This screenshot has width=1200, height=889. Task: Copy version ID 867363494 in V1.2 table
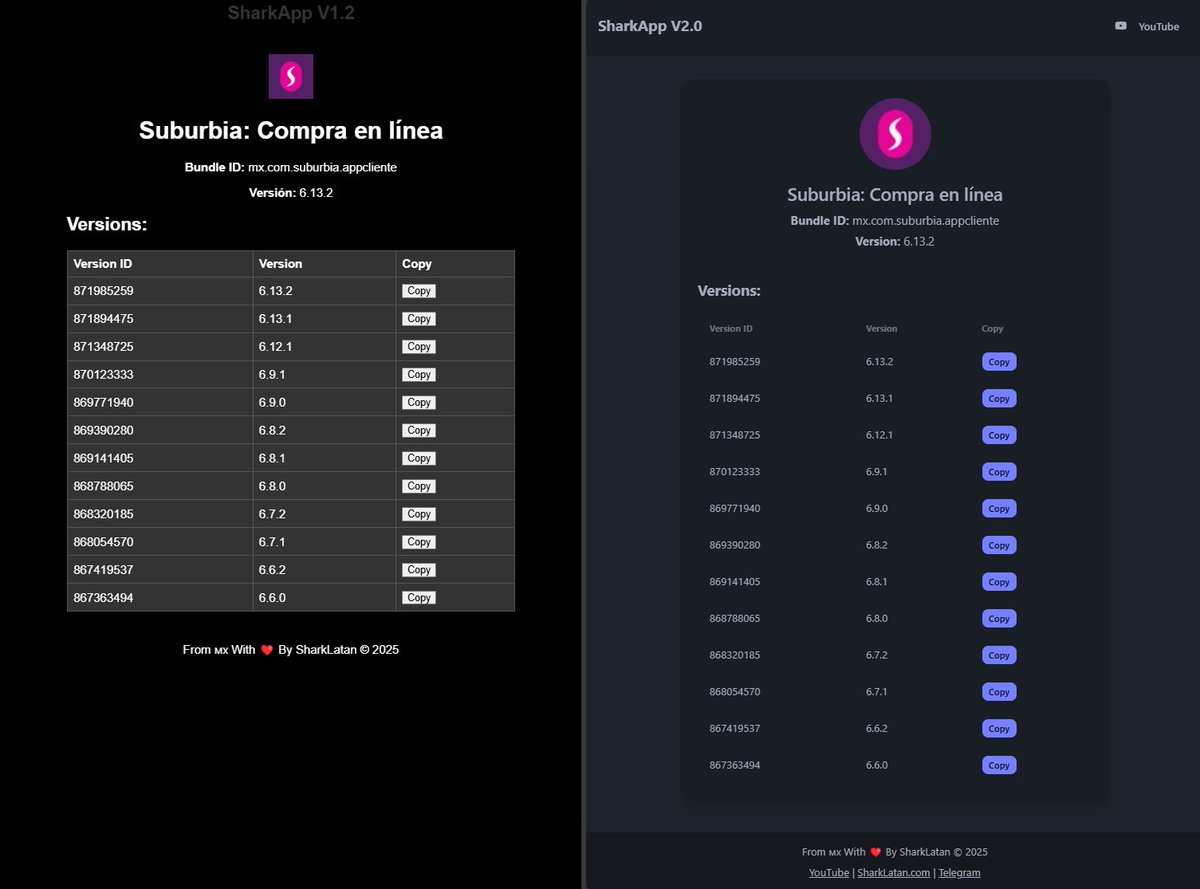419,598
